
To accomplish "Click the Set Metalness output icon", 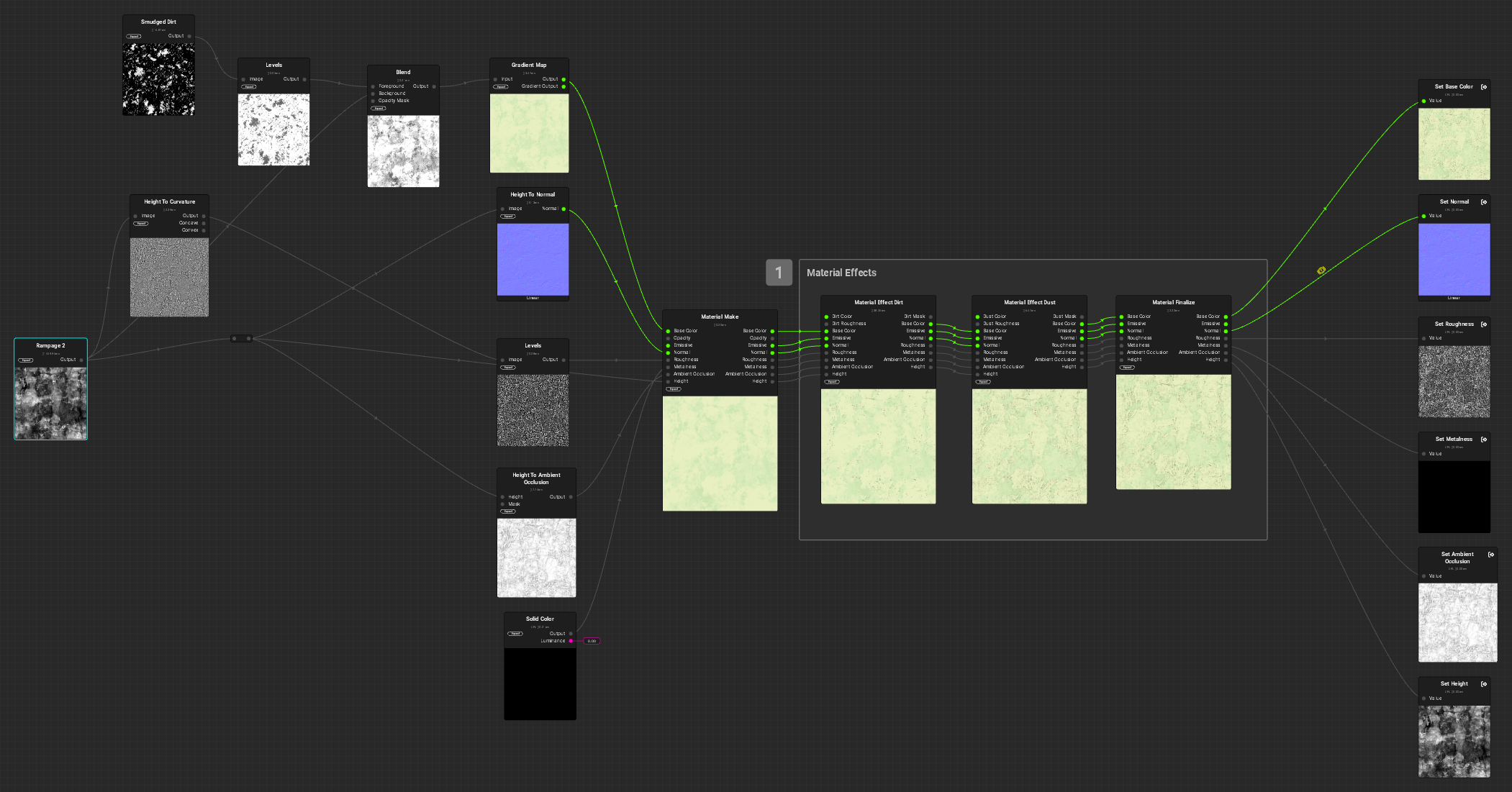I will [x=1484, y=440].
